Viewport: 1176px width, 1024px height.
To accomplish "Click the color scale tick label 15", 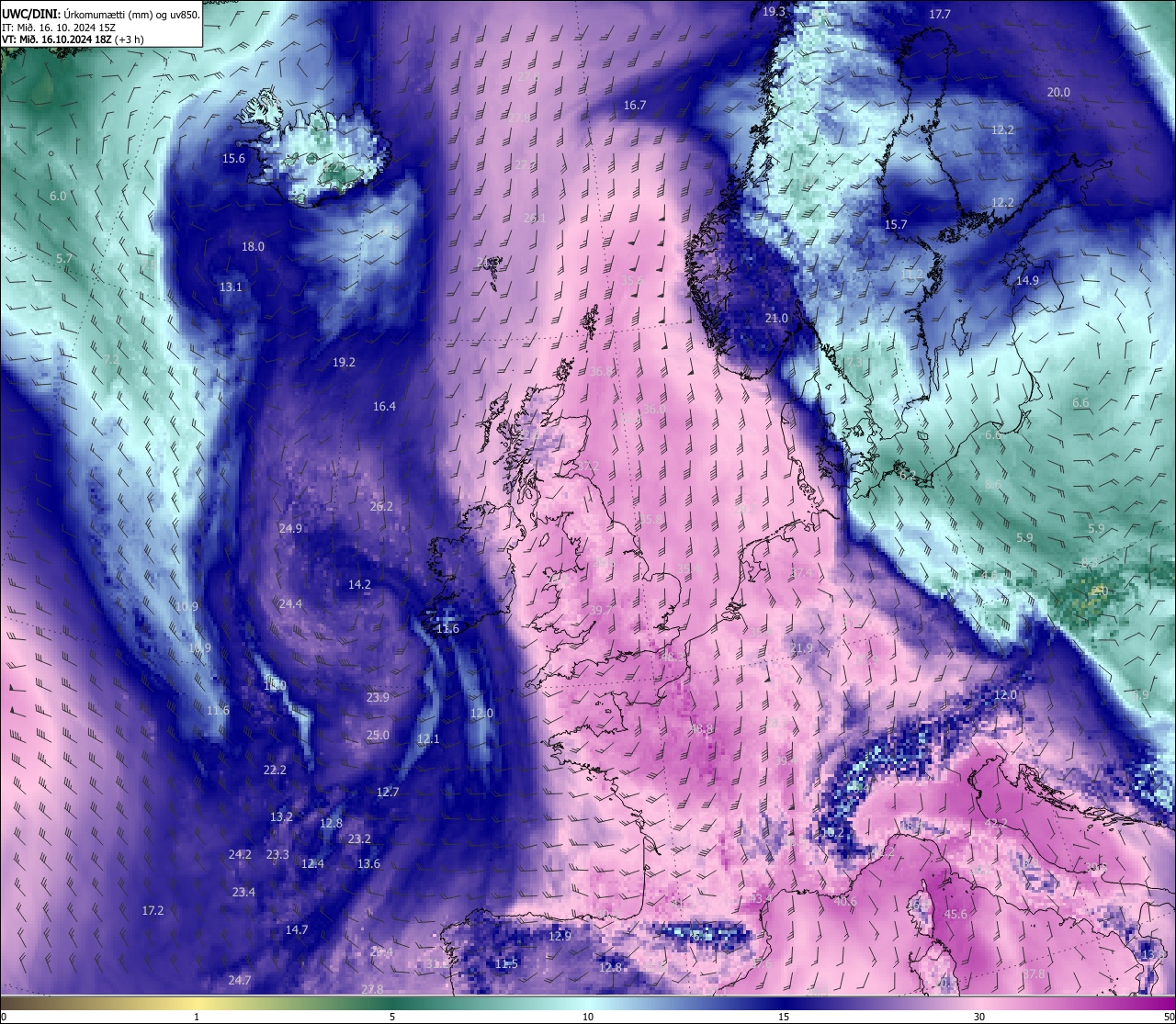I will pyautogui.click(x=784, y=1017).
